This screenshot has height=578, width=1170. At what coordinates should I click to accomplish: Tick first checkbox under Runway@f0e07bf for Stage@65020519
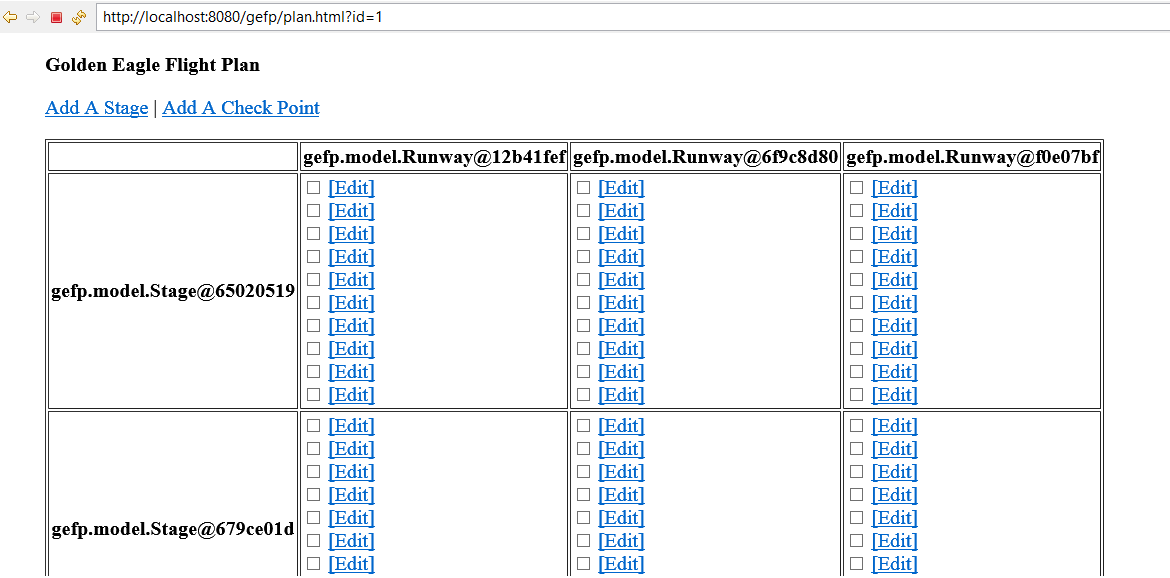click(857, 188)
